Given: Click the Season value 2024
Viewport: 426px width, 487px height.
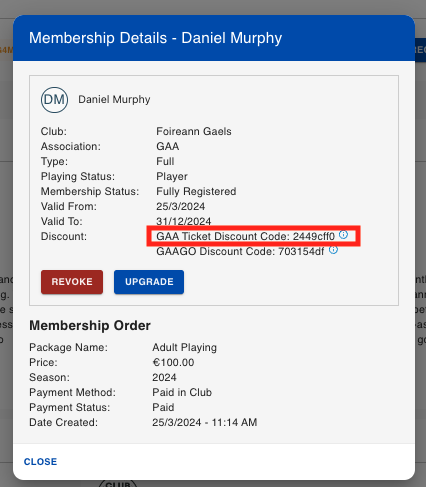Looking at the screenshot, I should pyautogui.click(x=164, y=377).
